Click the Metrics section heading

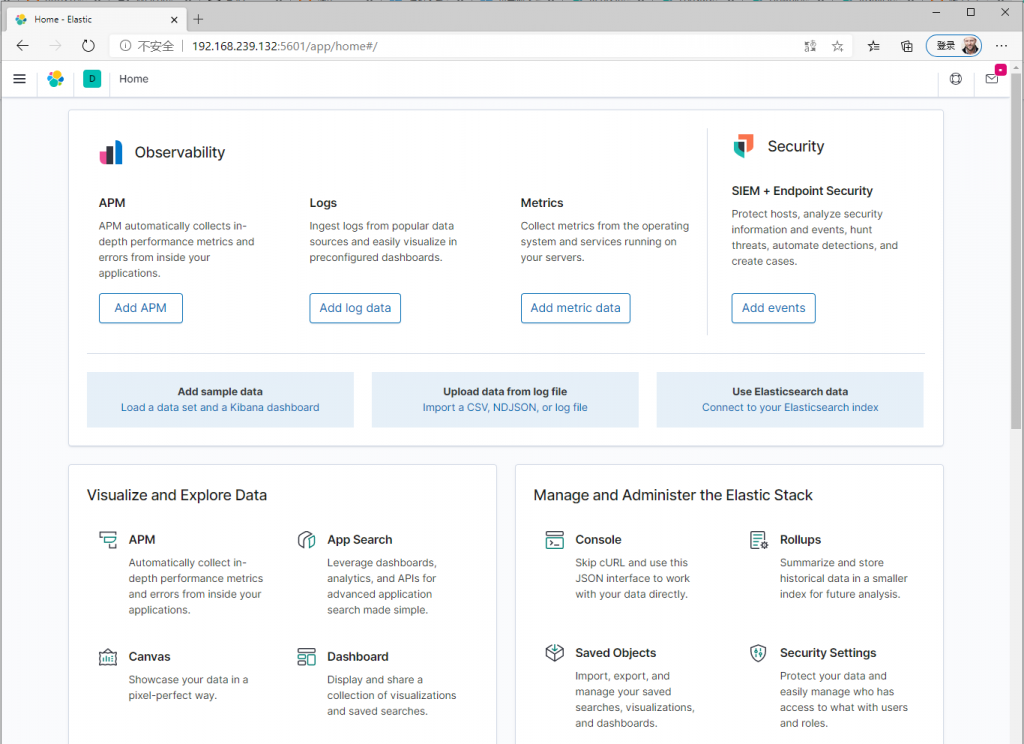click(x=542, y=203)
